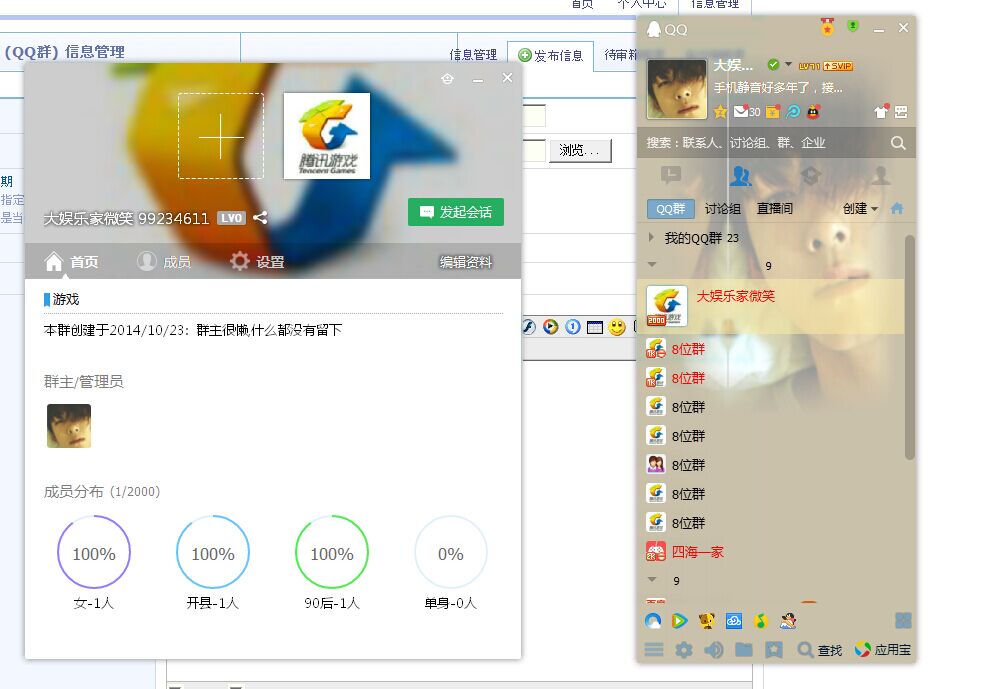Open the QQ Browser icon in app tray
The height and width of the screenshot is (689, 1004).
653,620
